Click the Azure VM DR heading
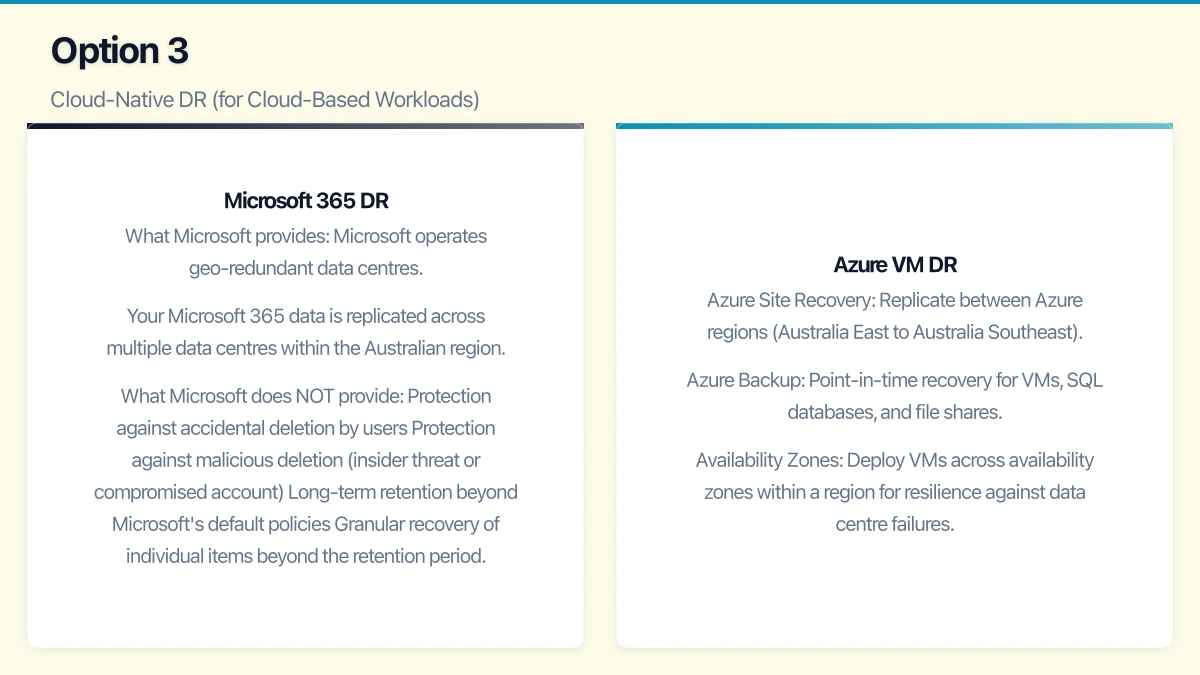This screenshot has height=675, width=1200. [x=895, y=265]
